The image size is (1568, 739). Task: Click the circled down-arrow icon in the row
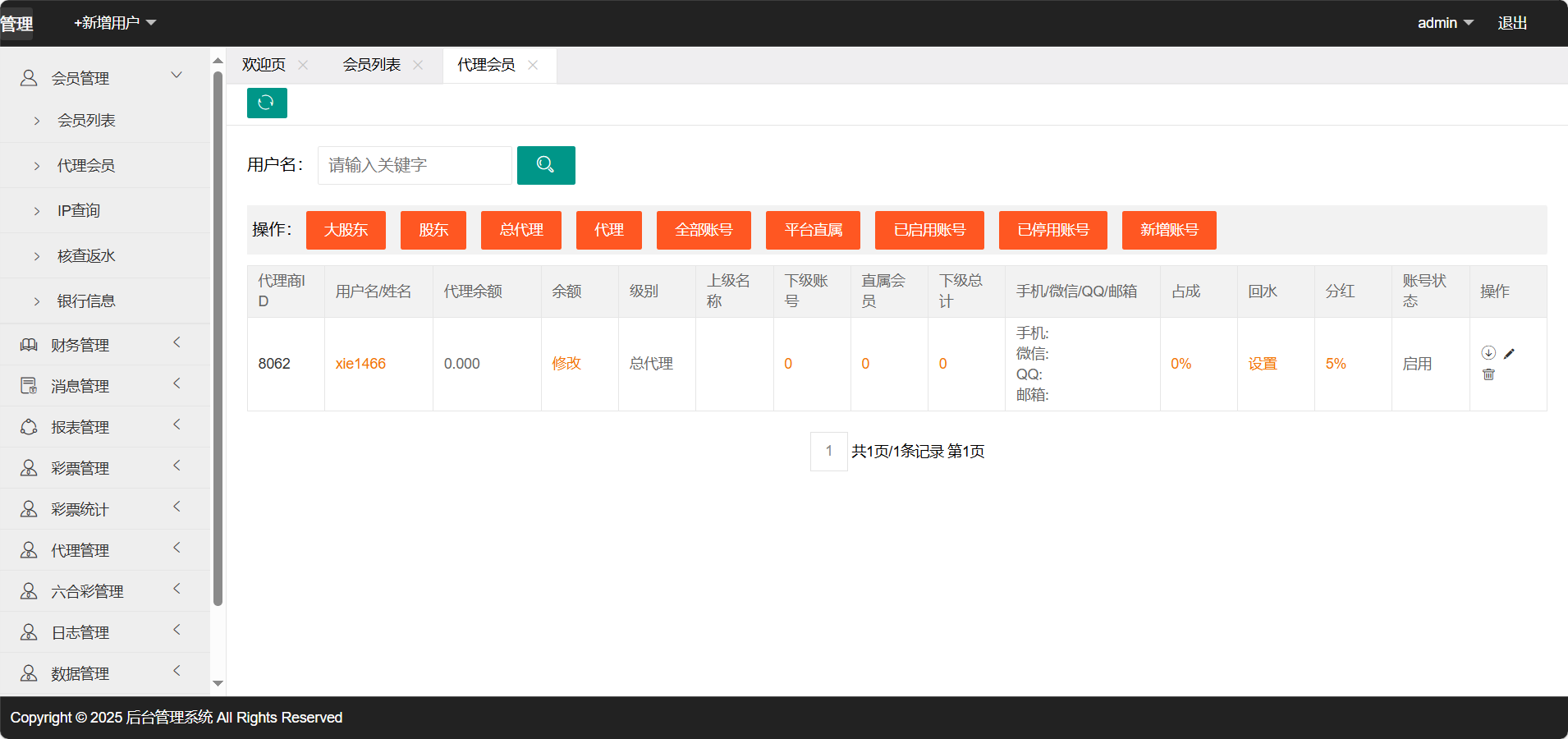click(1488, 353)
